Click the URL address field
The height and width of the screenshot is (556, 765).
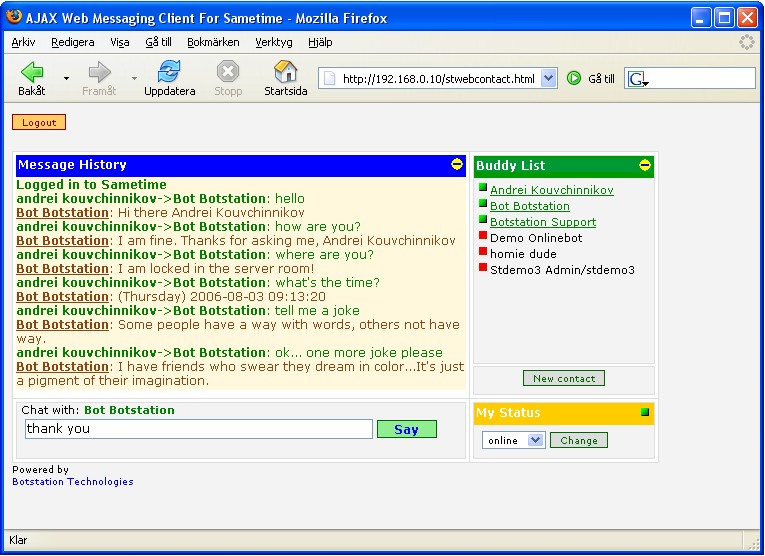(x=439, y=79)
